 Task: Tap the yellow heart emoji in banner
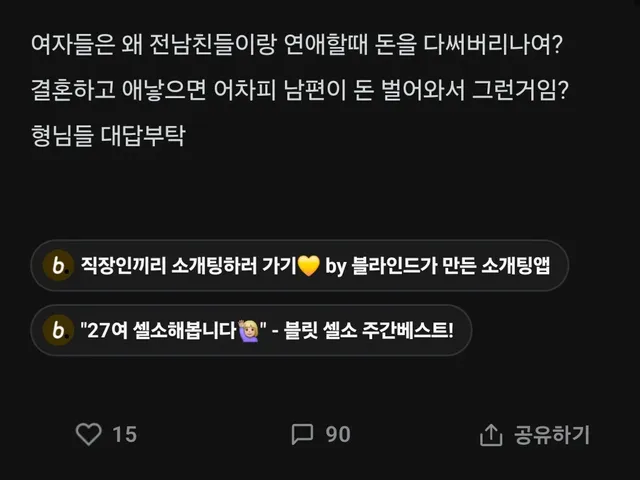[x=309, y=266]
